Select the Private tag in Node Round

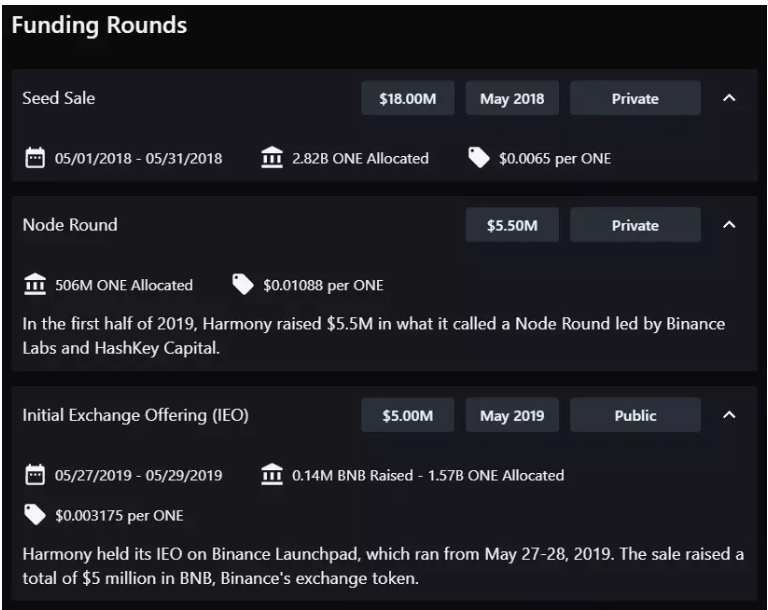point(635,226)
